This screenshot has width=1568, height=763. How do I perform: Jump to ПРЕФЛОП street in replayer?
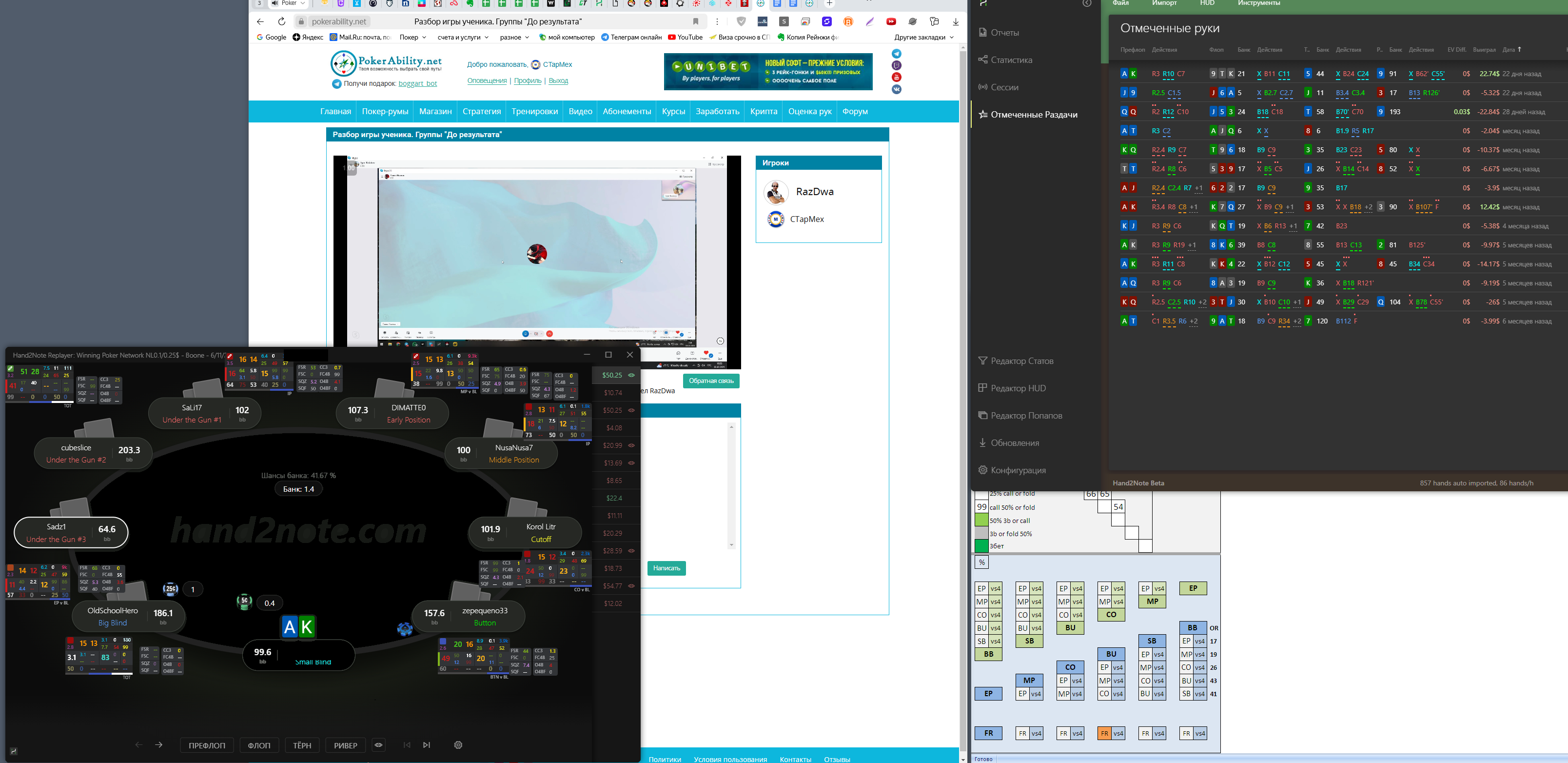207,745
